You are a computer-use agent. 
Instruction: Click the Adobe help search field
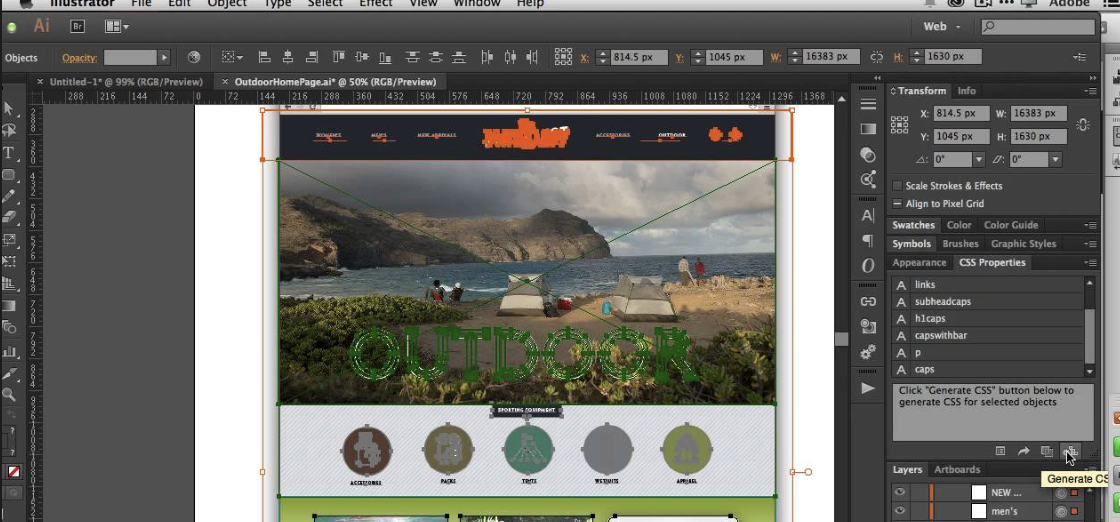1038,26
